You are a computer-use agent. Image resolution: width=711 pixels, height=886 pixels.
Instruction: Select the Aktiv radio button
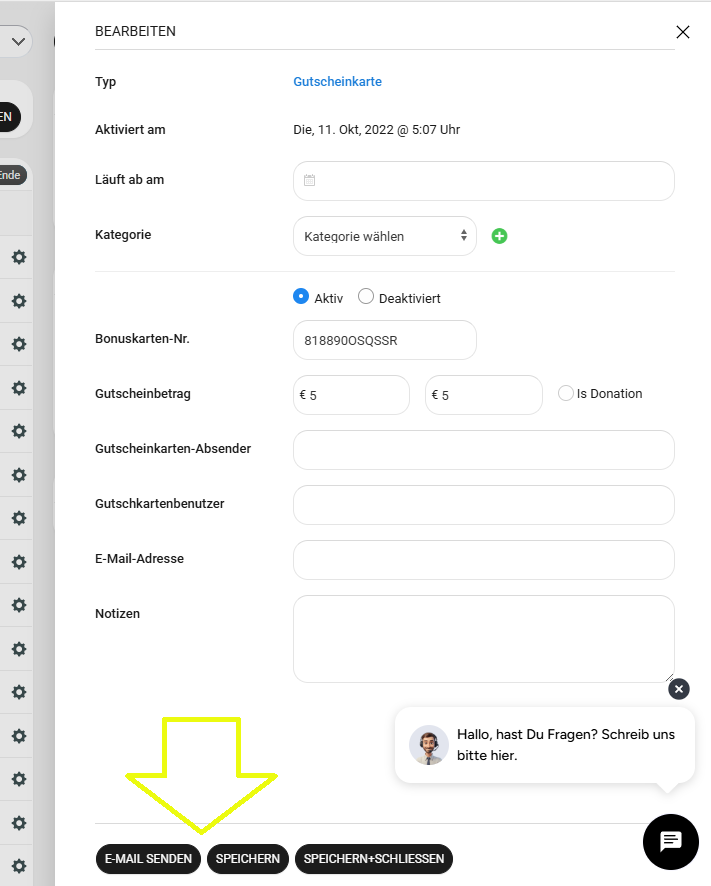[x=301, y=297]
